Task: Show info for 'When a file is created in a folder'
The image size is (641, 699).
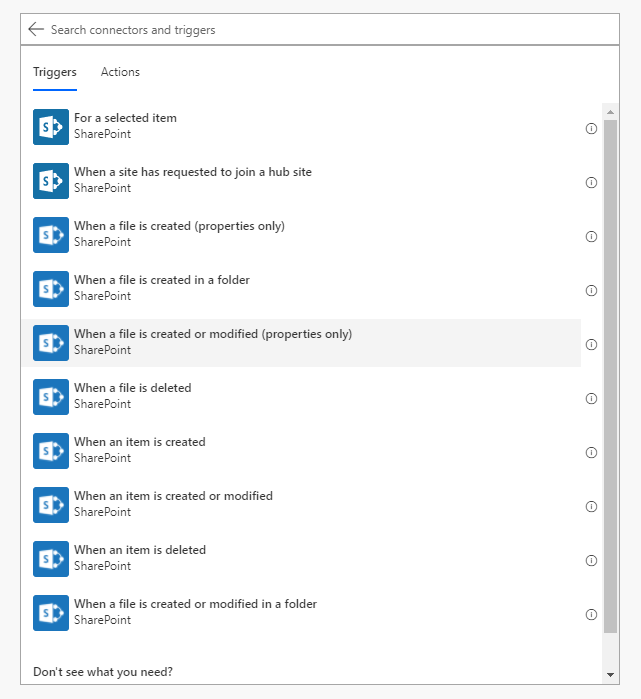Action: point(591,290)
